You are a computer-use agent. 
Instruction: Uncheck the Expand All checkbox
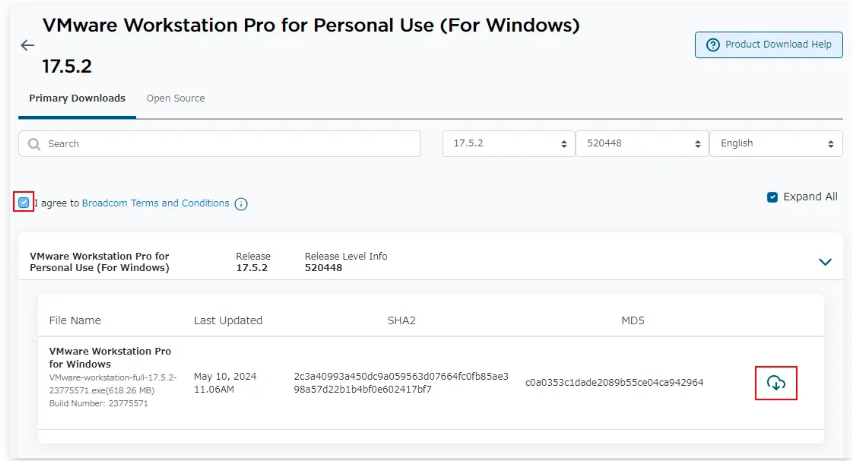point(772,197)
